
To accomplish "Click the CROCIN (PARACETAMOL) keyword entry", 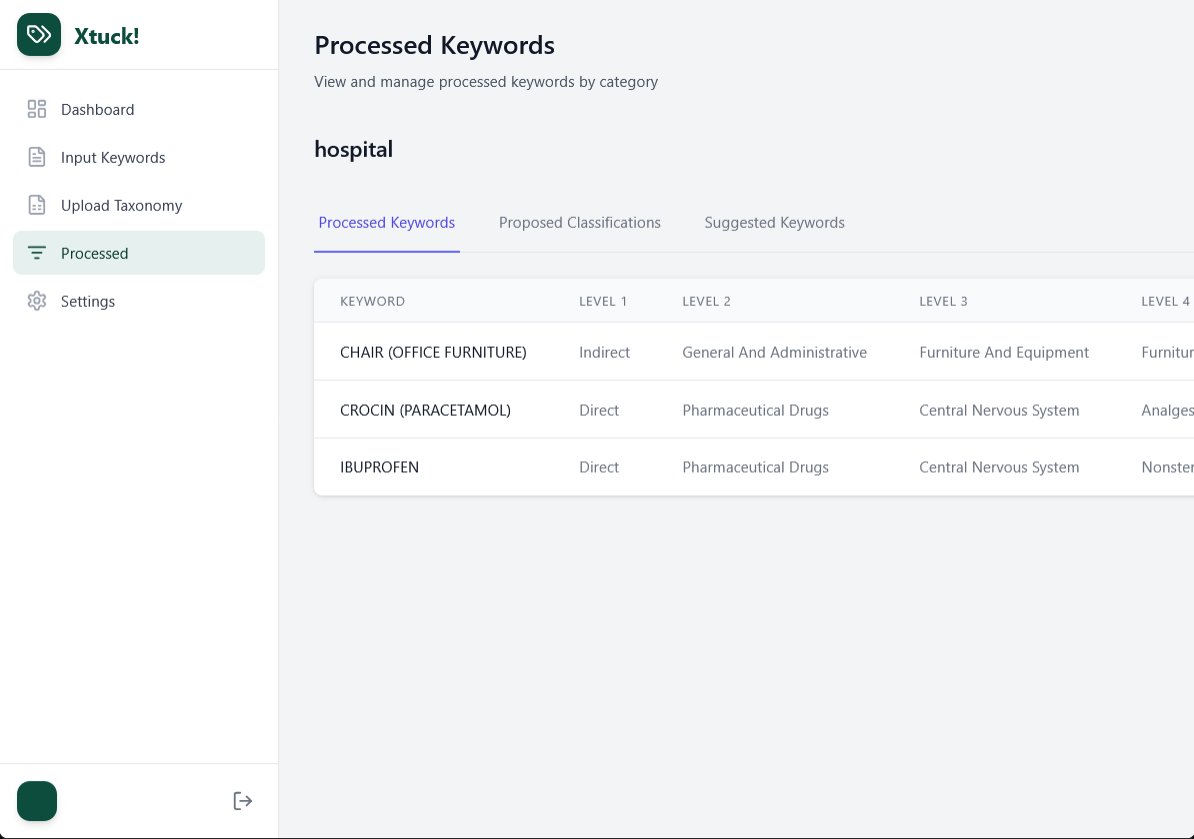I will point(425,410).
